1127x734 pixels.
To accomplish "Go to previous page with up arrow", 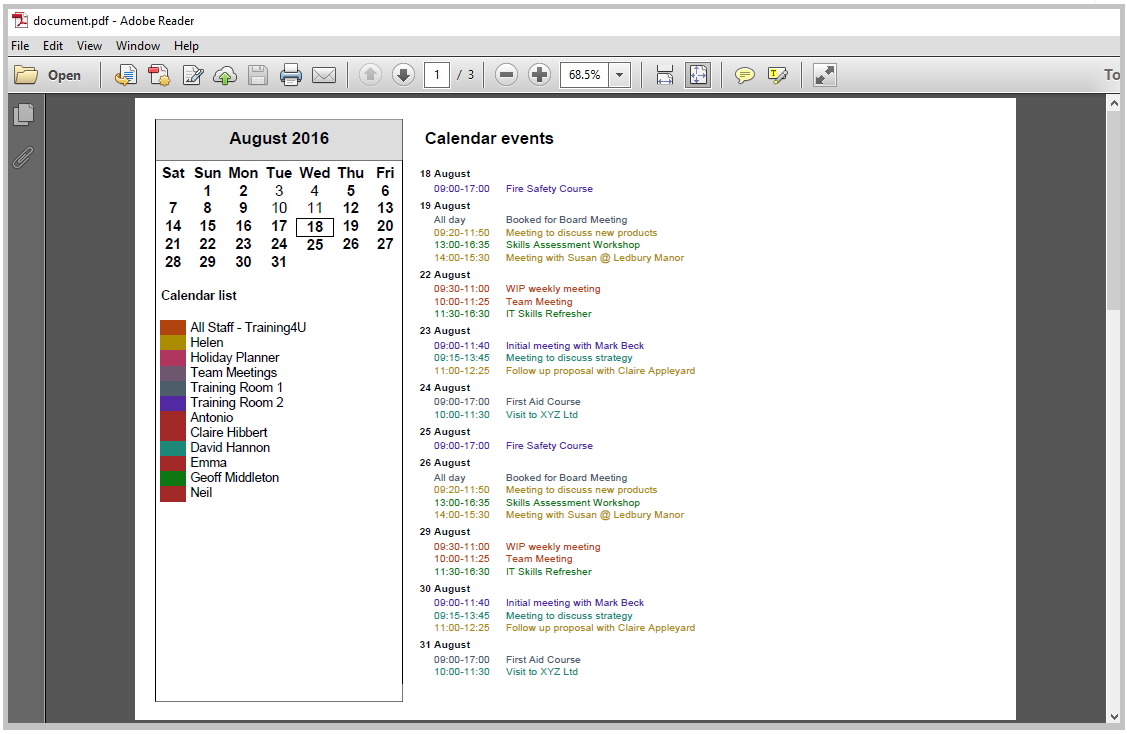I will (370, 75).
